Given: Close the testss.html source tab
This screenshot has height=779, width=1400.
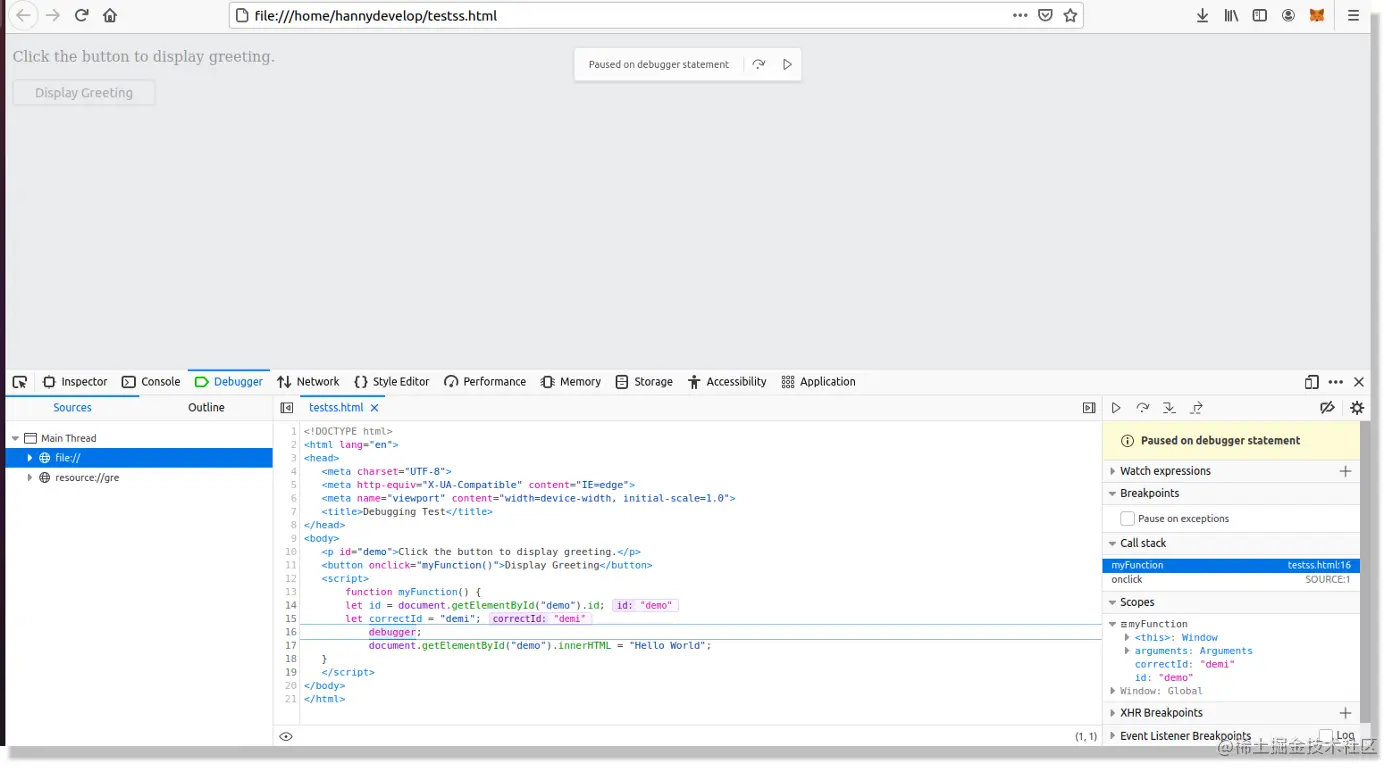Looking at the screenshot, I should tap(375, 408).
